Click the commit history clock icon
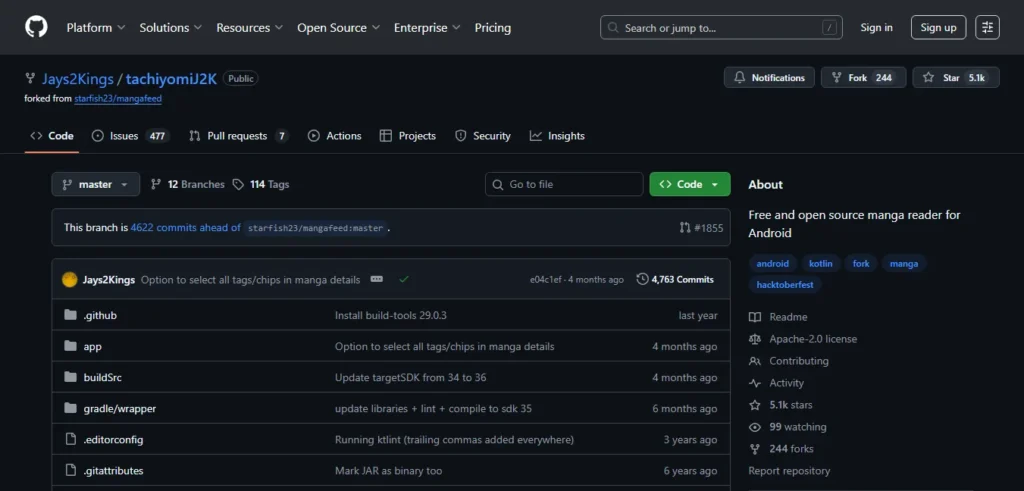Screen dimensions: 1024x491 pos(642,280)
